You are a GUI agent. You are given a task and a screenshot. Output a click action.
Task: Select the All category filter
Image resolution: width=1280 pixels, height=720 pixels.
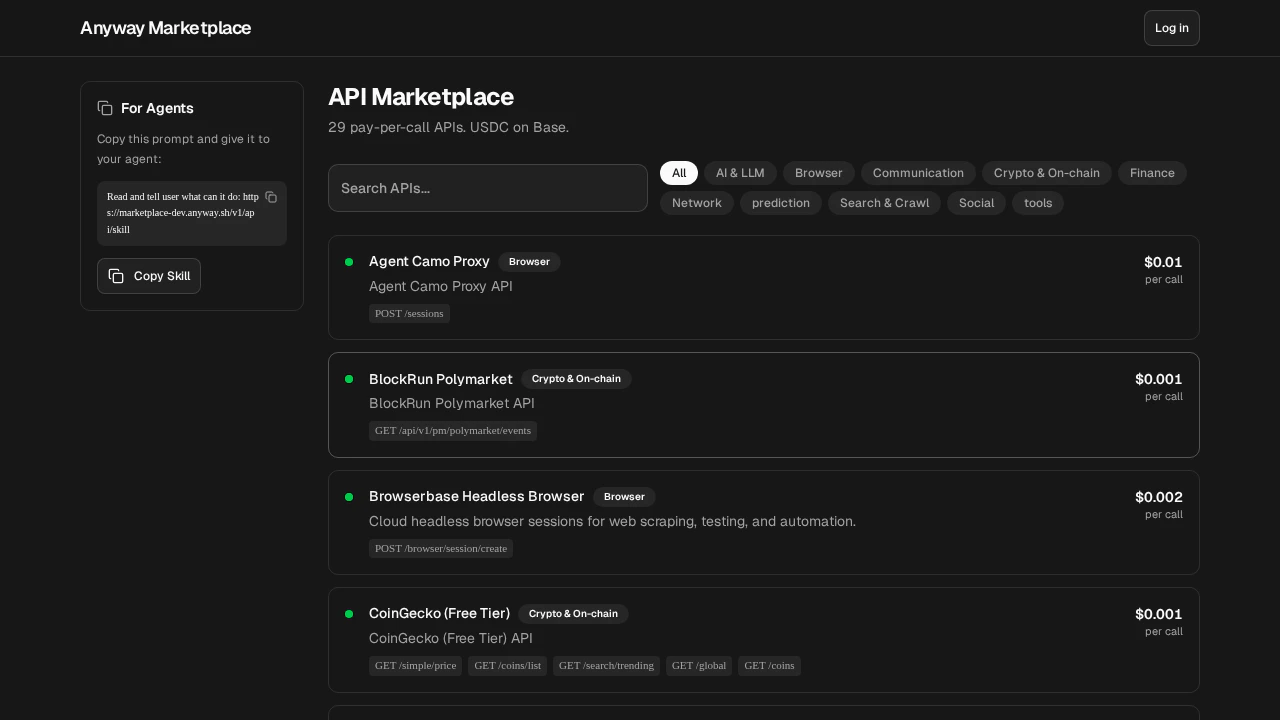pyautogui.click(x=679, y=173)
